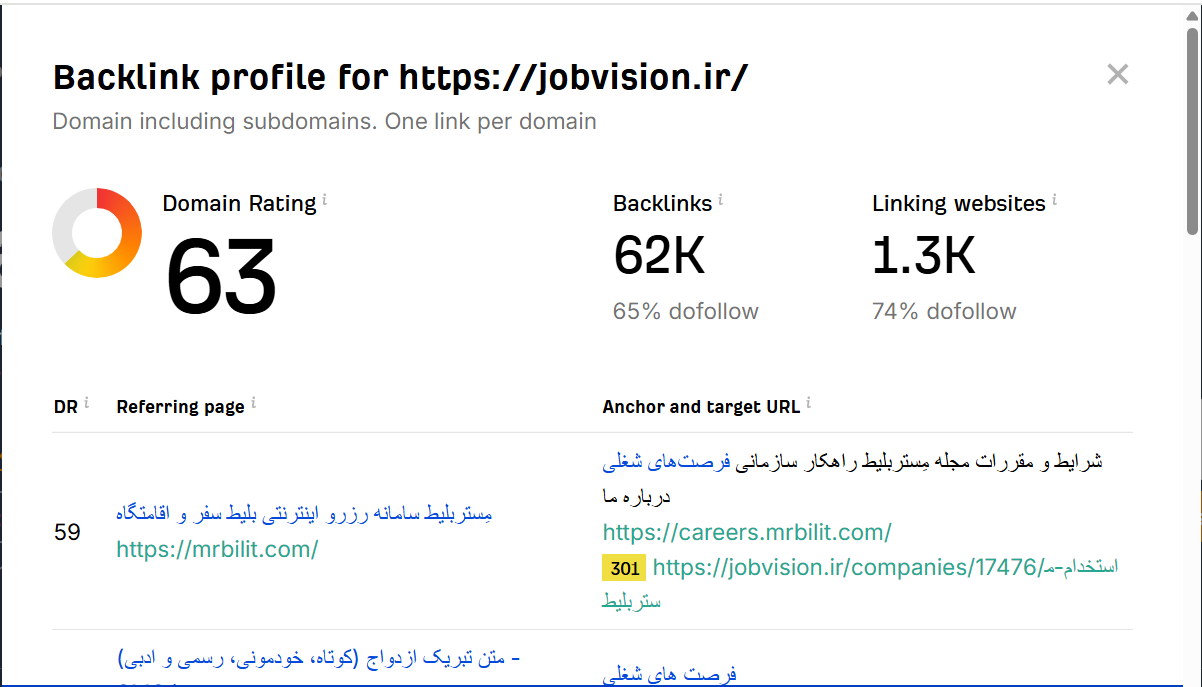The height and width of the screenshot is (687, 1202).
Task: Open the https://mrbilit.com/ link
Action: tap(216, 549)
